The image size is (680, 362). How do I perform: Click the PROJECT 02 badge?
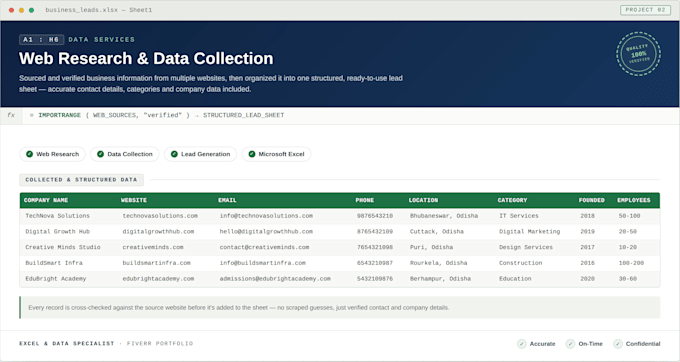tap(645, 10)
